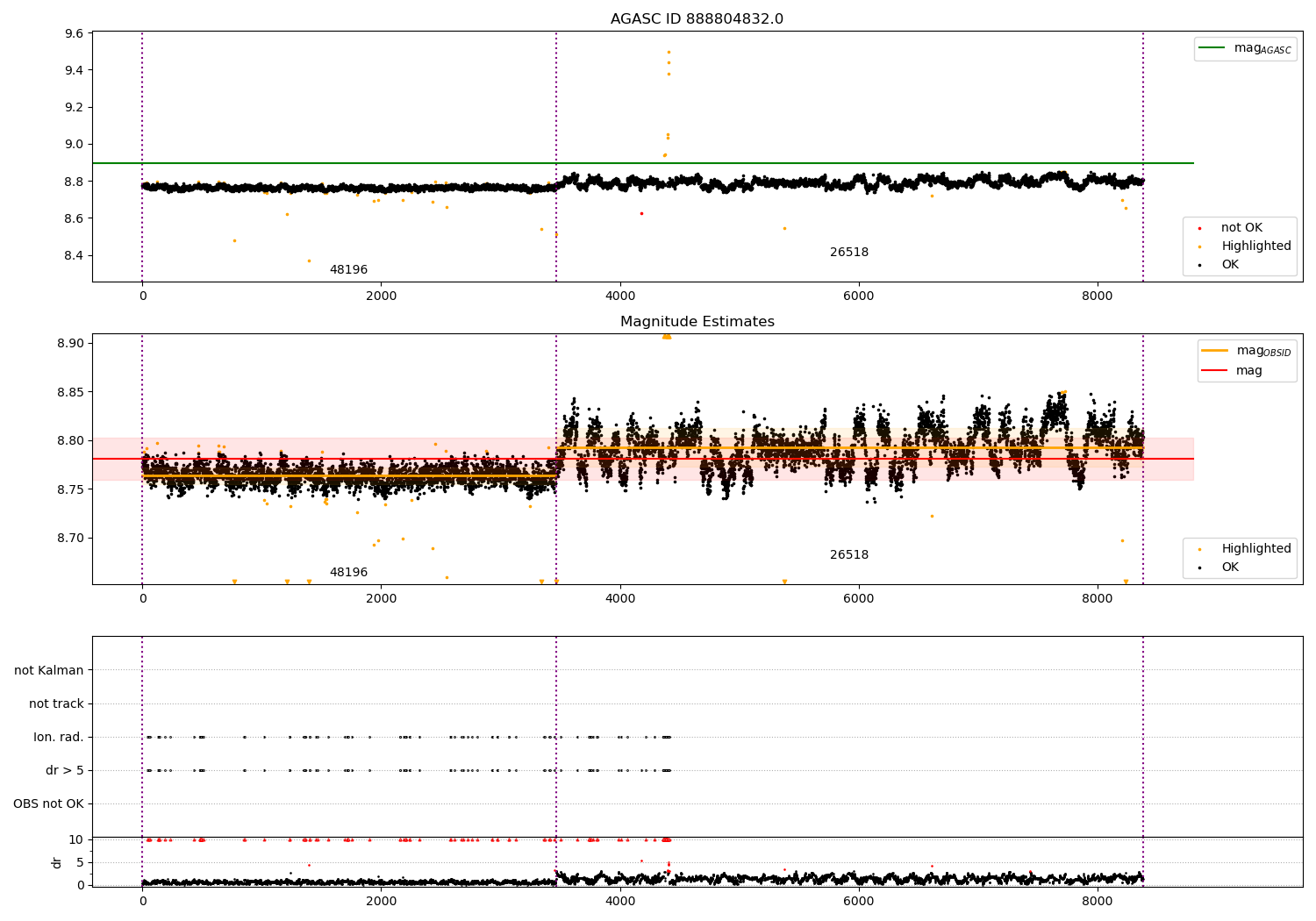The image size is (1316, 921).
Task: Click the 'dr > 5' axis label
Action: click(65, 770)
